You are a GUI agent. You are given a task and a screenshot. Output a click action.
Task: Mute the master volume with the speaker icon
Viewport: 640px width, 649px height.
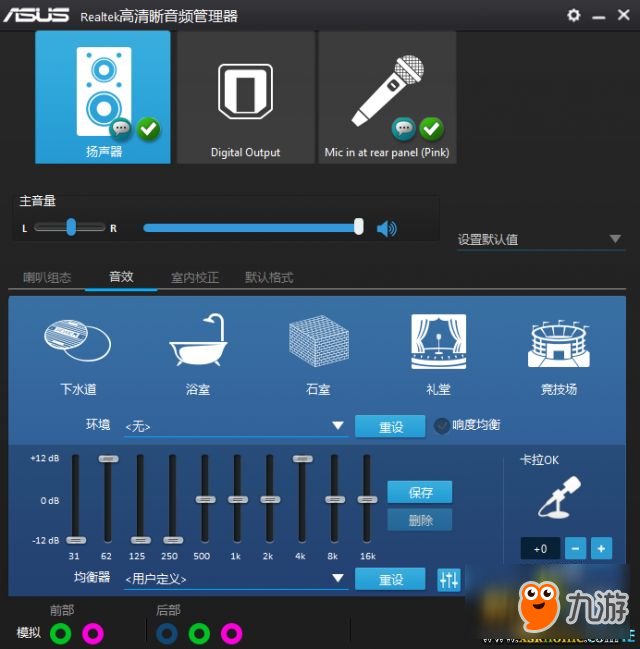387,228
